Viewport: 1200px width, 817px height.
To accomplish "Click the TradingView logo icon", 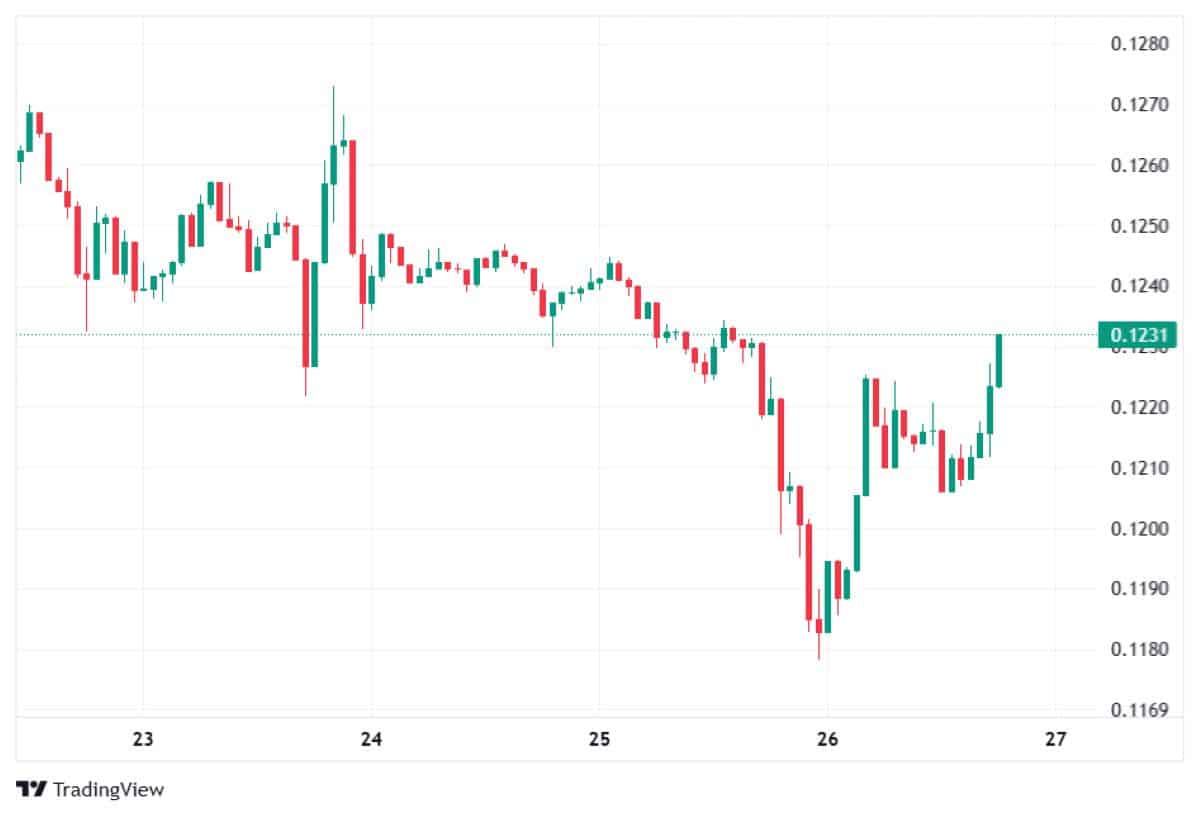I will (x=31, y=789).
